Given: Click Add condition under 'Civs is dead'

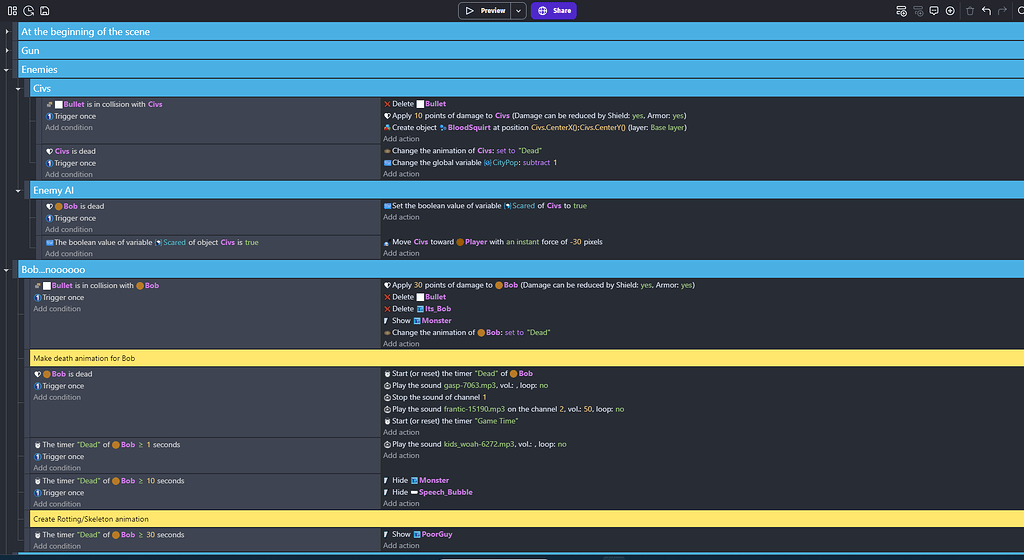Looking at the screenshot, I should coord(69,174).
